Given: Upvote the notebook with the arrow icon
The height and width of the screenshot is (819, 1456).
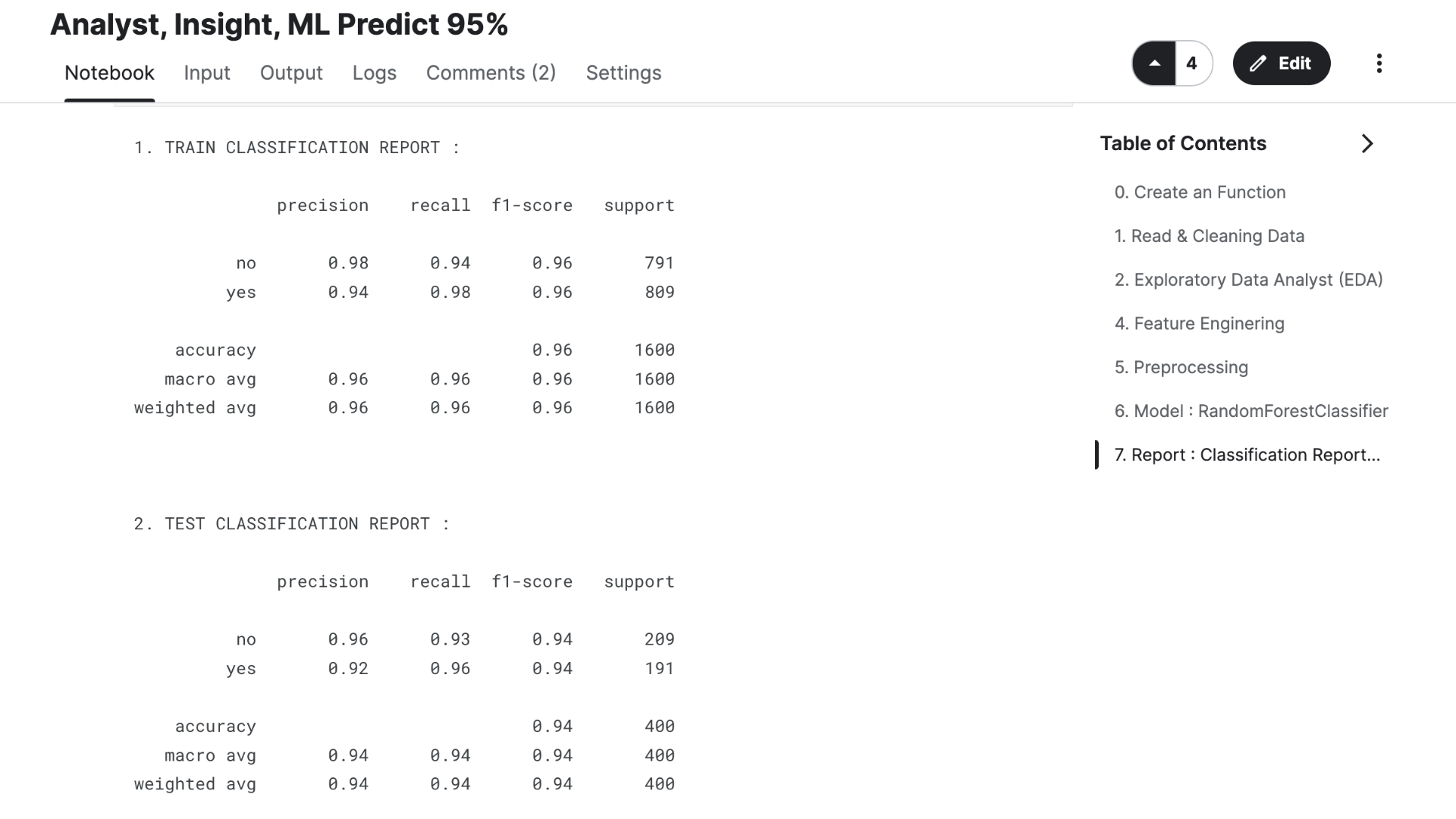Looking at the screenshot, I should [x=1154, y=63].
